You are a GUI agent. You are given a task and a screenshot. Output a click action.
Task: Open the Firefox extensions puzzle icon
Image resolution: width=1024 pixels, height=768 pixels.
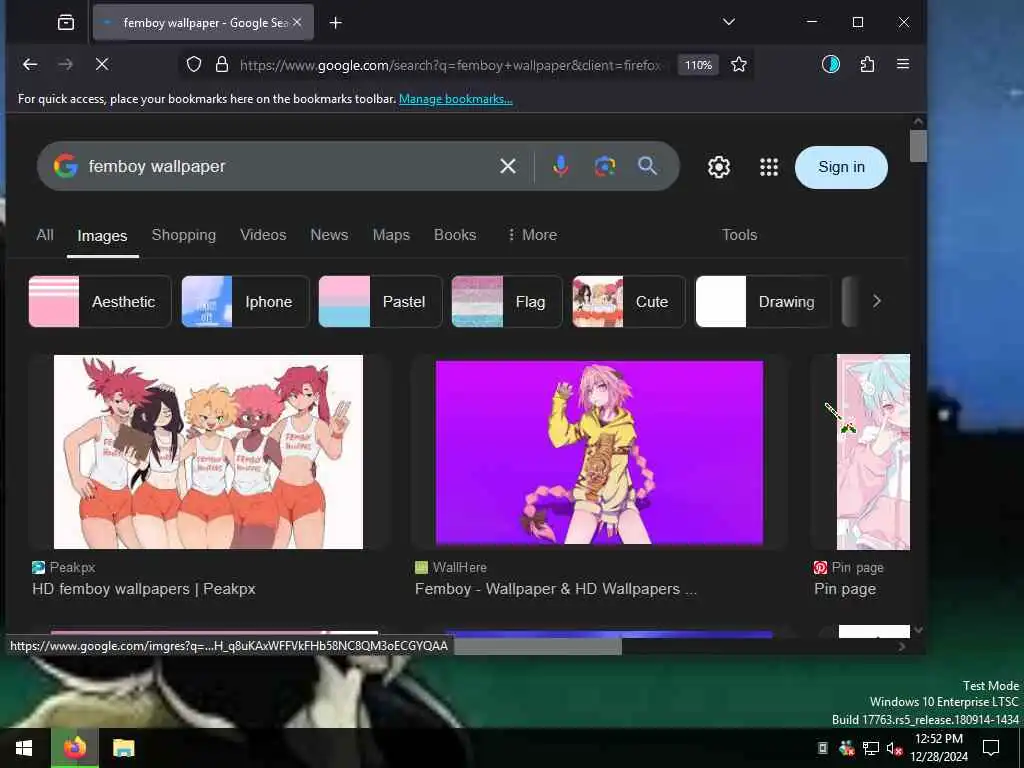867,64
